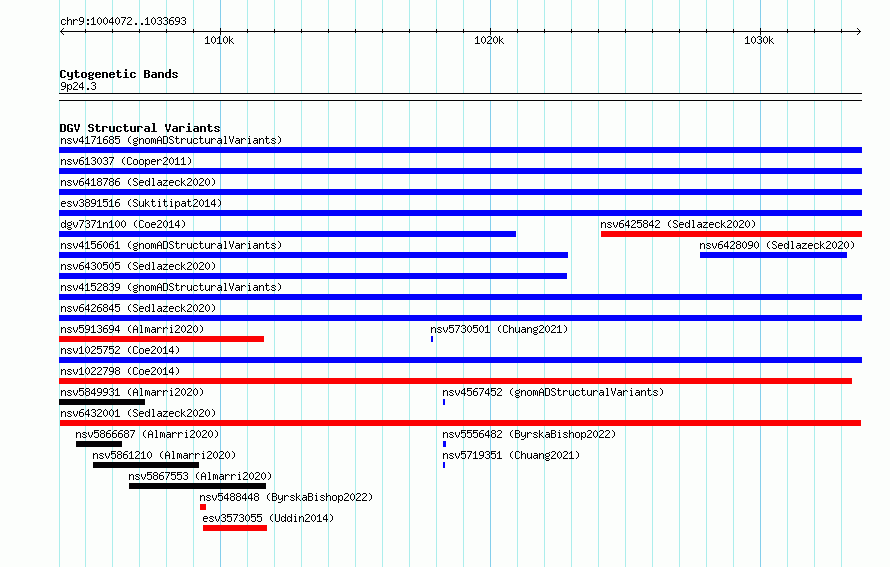Click the Cytogenetic Bands track title

pyautogui.click(x=119, y=74)
